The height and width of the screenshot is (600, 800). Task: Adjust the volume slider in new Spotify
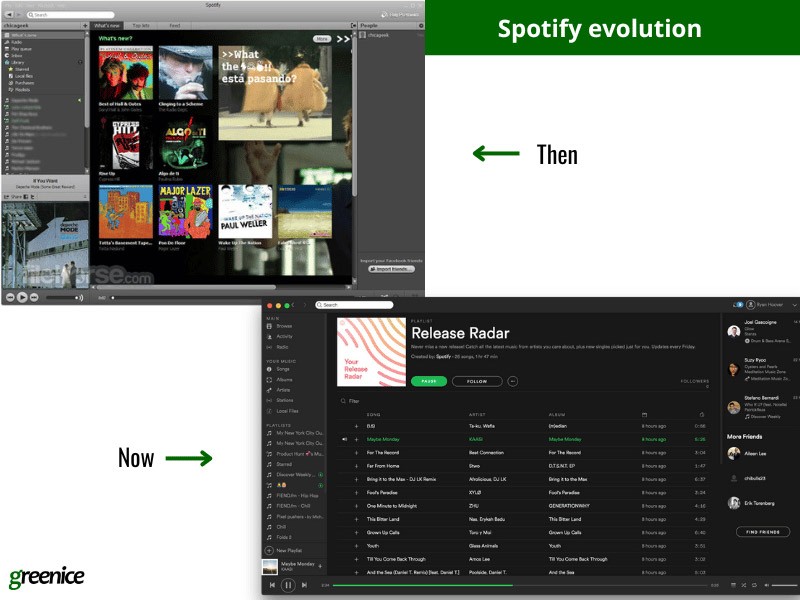pos(784,585)
